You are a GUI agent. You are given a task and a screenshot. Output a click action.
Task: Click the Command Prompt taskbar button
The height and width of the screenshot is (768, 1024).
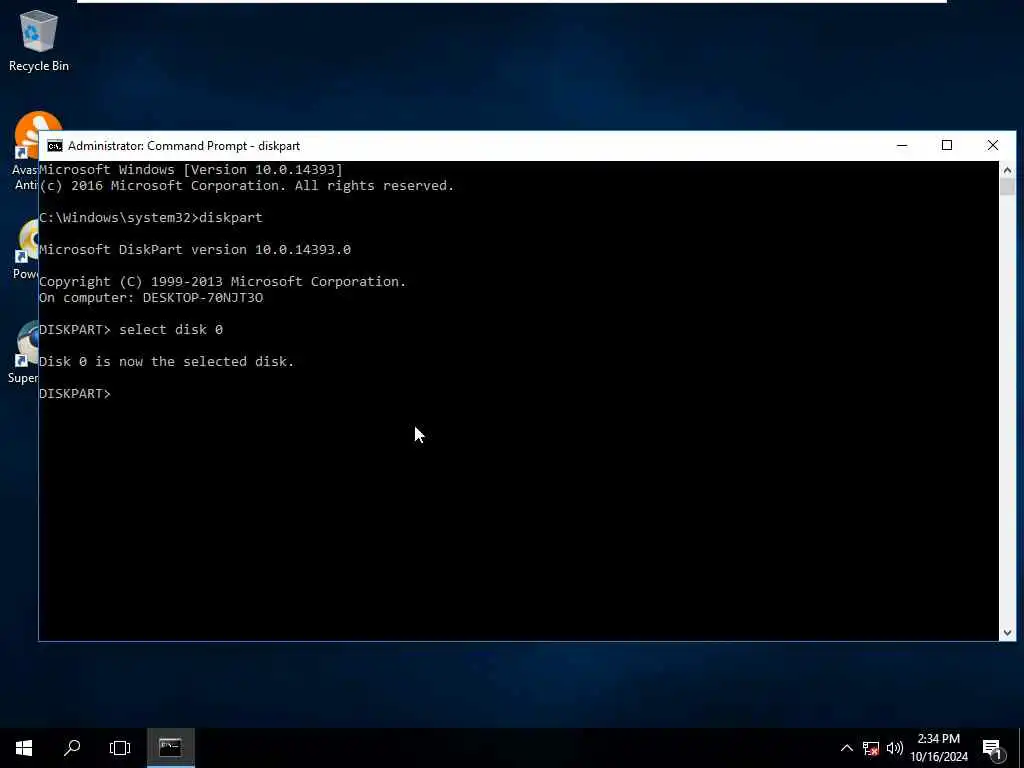click(170, 748)
